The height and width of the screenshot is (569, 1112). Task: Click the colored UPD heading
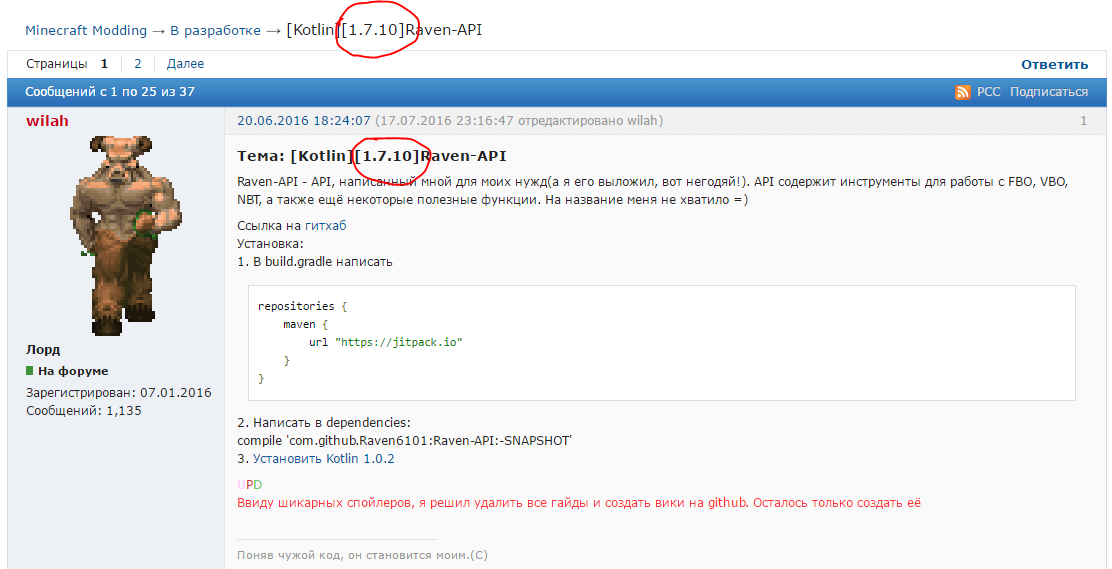250,485
